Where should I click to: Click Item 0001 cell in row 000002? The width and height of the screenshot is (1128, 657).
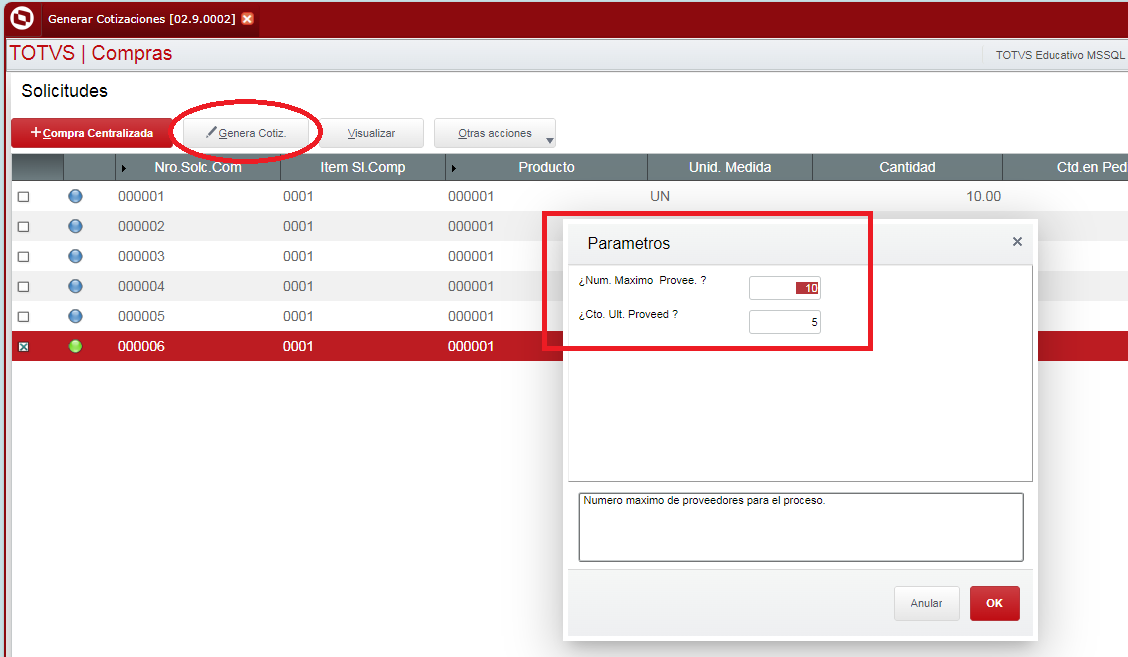click(298, 227)
